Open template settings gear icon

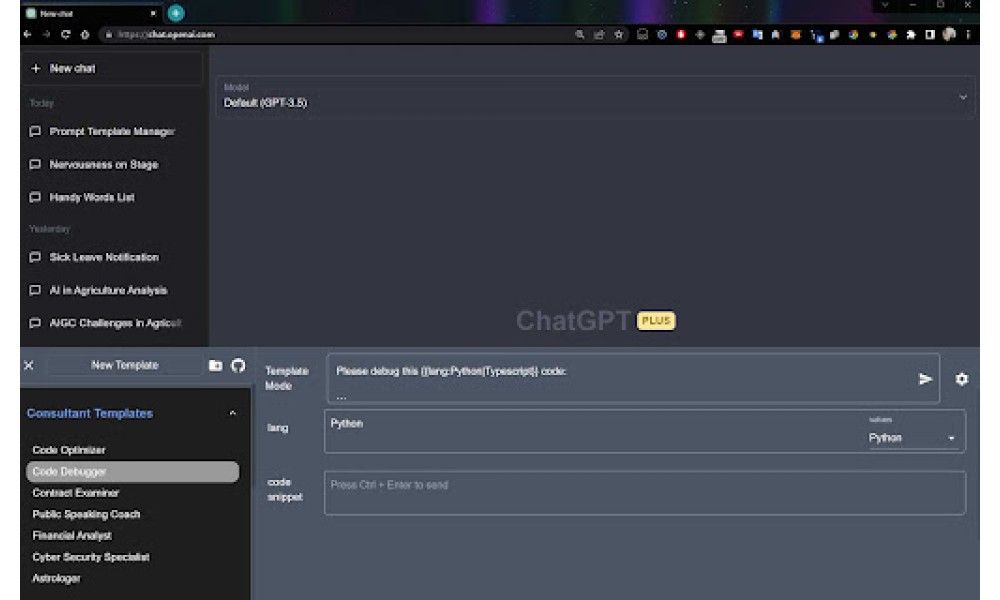(x=962, y=379)
